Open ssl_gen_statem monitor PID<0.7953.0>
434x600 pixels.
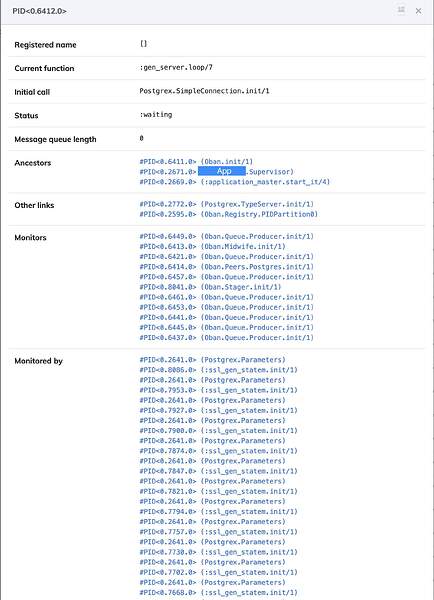[218, 390]
